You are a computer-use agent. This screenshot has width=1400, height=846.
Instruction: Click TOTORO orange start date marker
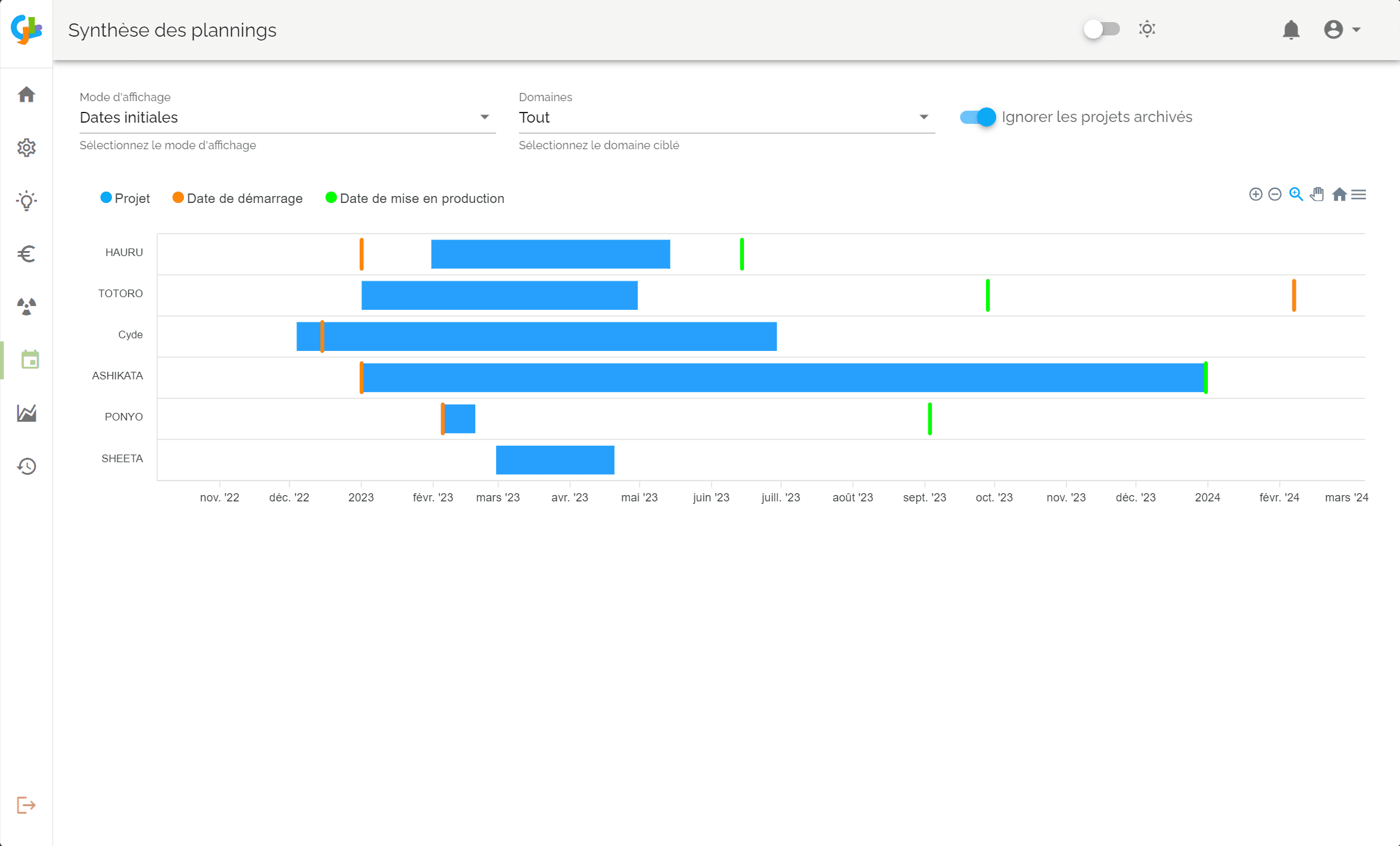1294,295
